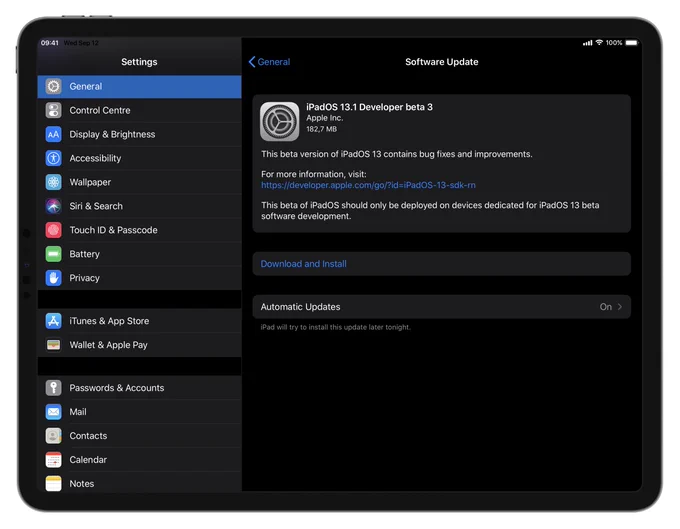Tap the green Battery icon

tap(53, 254)
